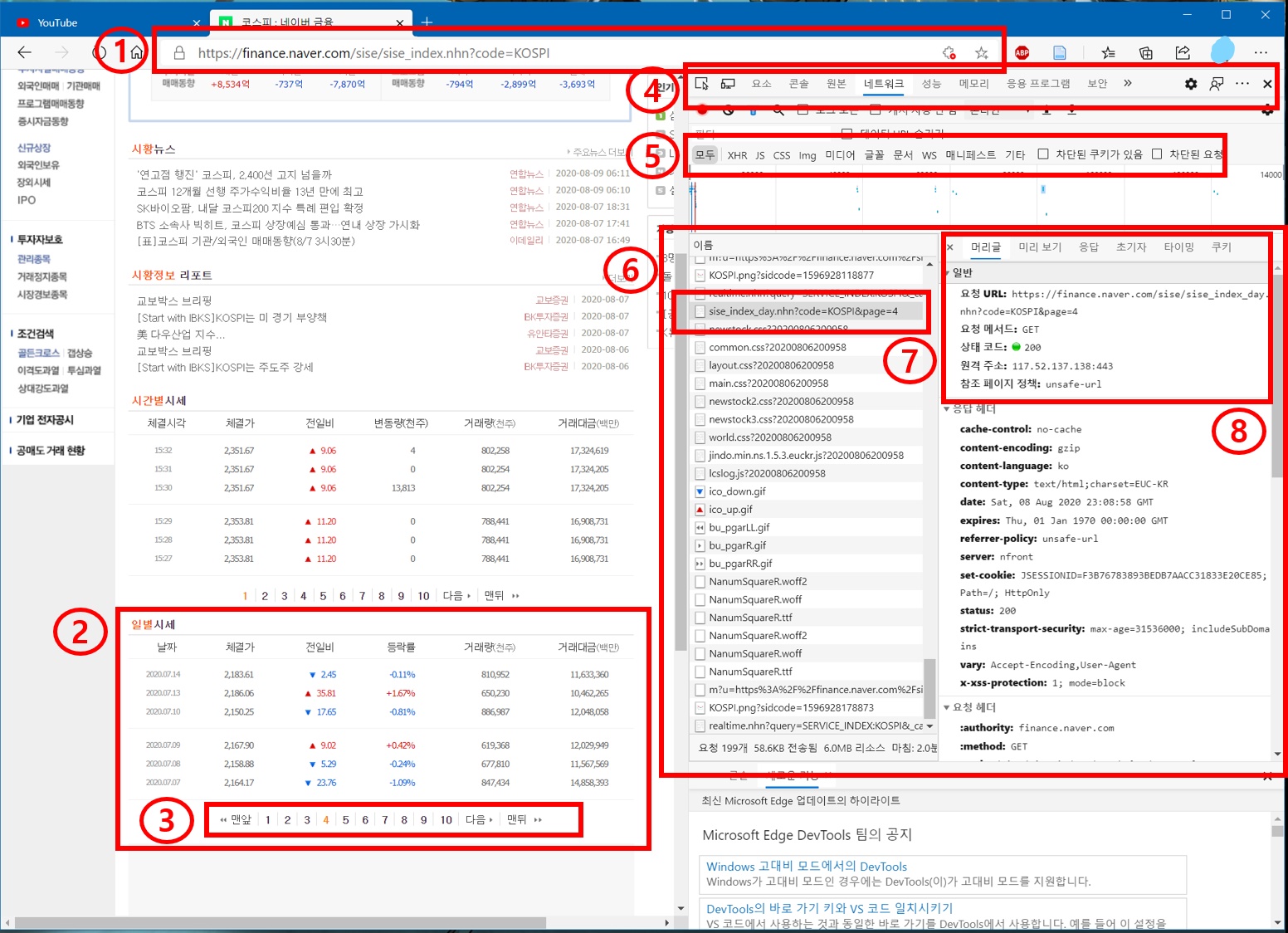Switch to the YouTube browser tab
Screen dimensions: 1288x933
point(106,22)
